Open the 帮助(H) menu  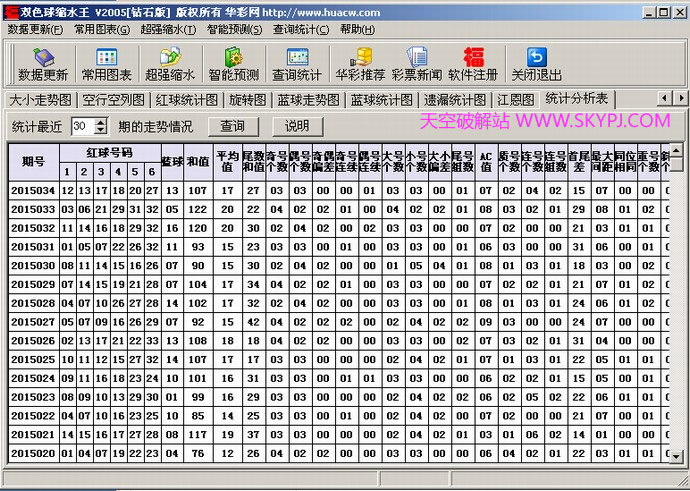[x=357, y=29]
